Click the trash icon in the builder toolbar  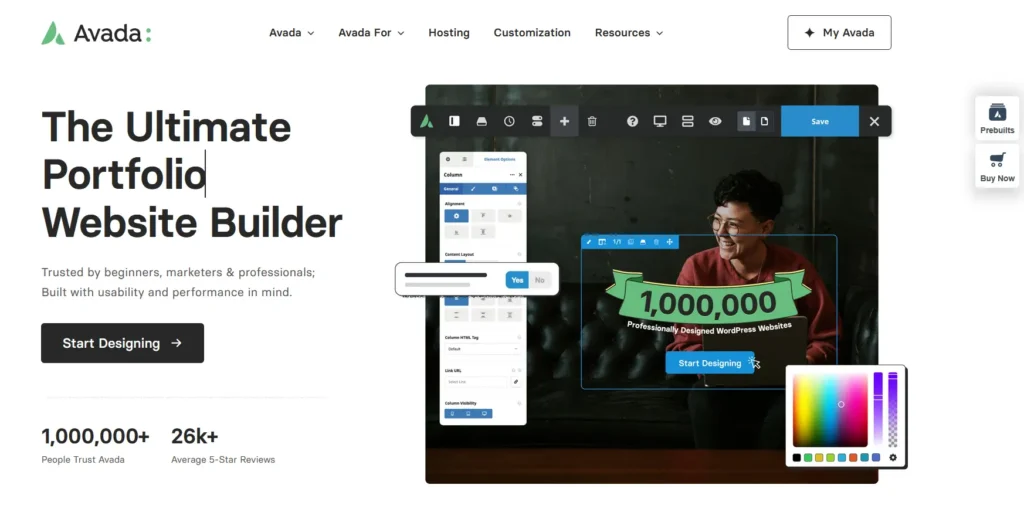coord(592,121)
